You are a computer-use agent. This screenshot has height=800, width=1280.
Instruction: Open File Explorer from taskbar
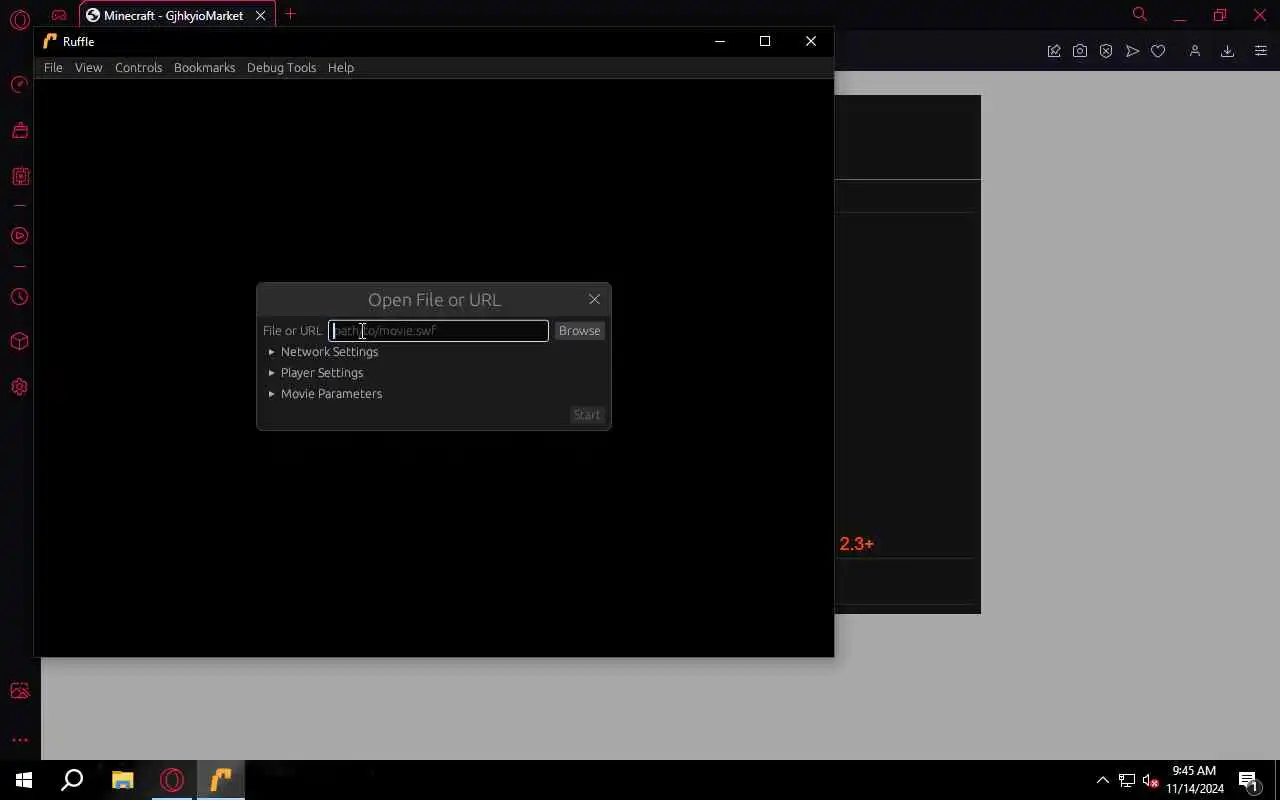pyautogui.click(x=122, y=780)
